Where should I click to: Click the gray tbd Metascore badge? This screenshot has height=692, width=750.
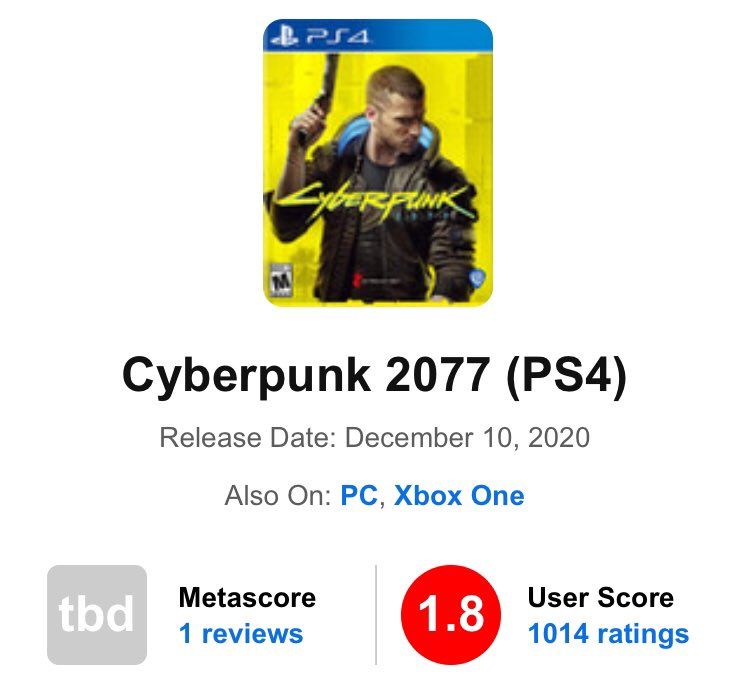coord(97,615)
